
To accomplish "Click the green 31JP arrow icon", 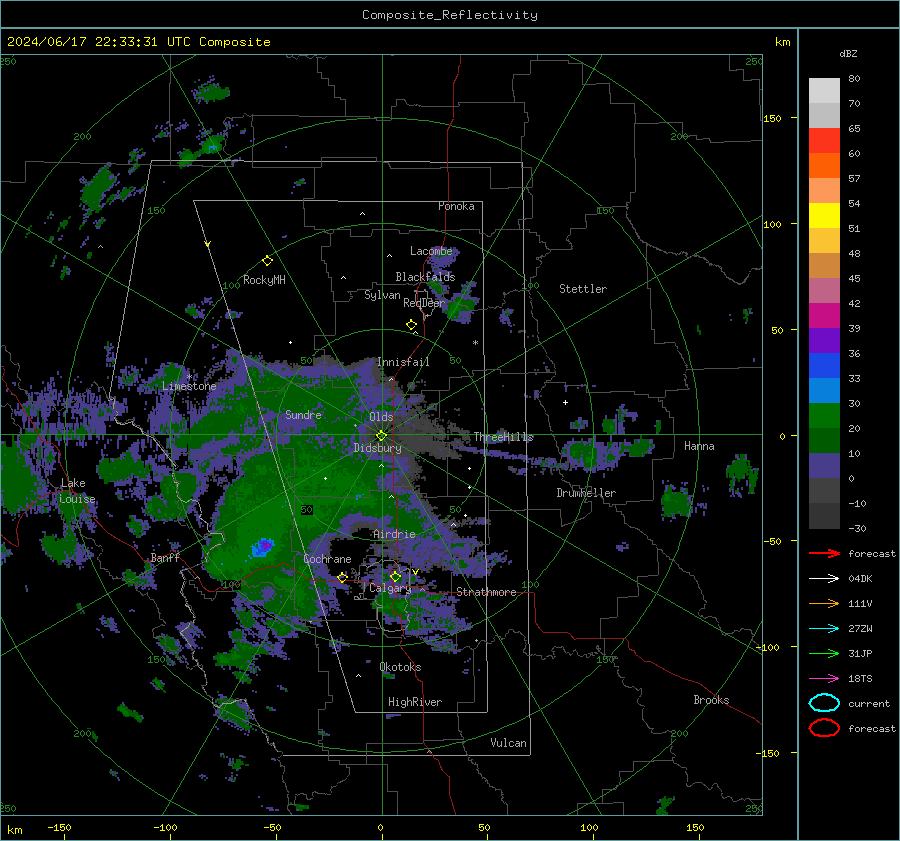I will 824,653.
